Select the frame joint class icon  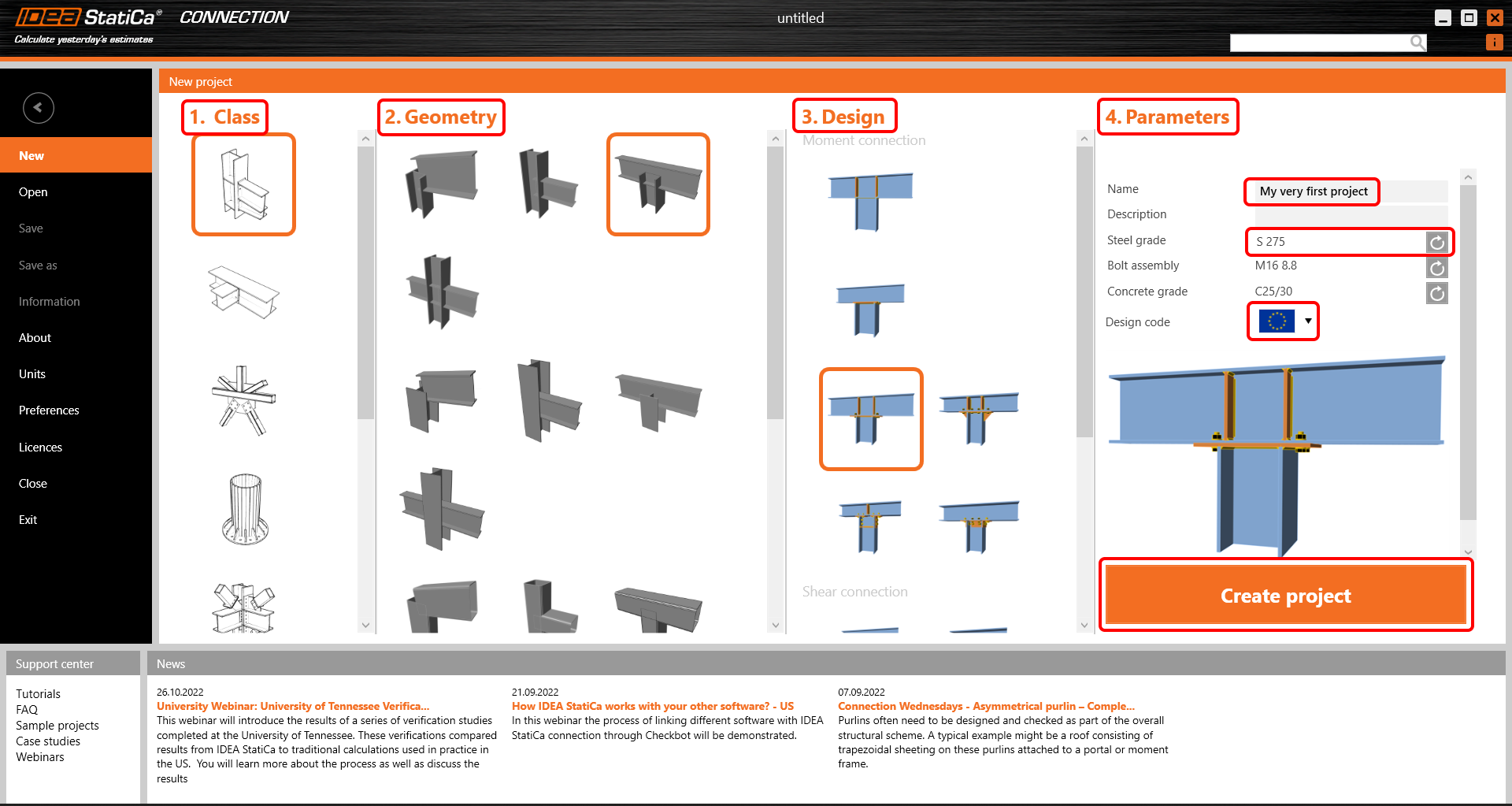point(243,184)
